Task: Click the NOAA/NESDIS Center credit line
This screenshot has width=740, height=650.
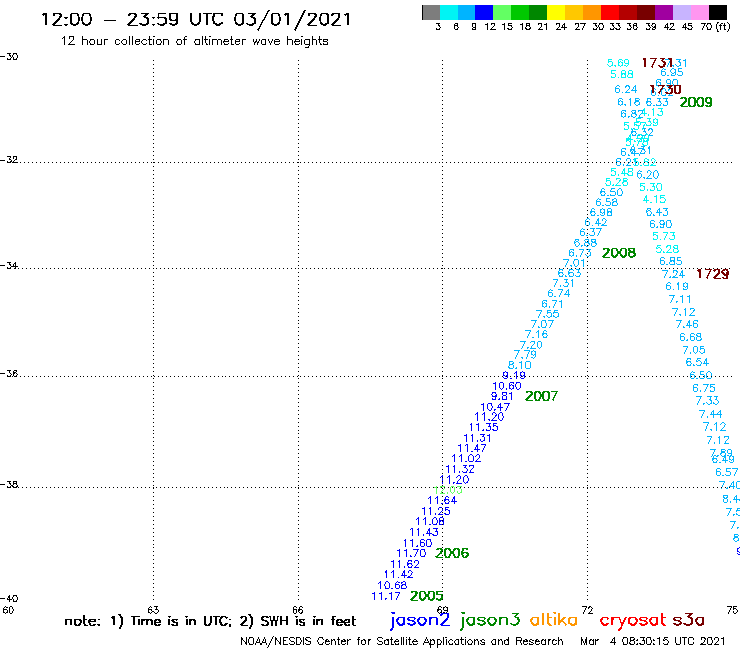Action: pos(402,642)
